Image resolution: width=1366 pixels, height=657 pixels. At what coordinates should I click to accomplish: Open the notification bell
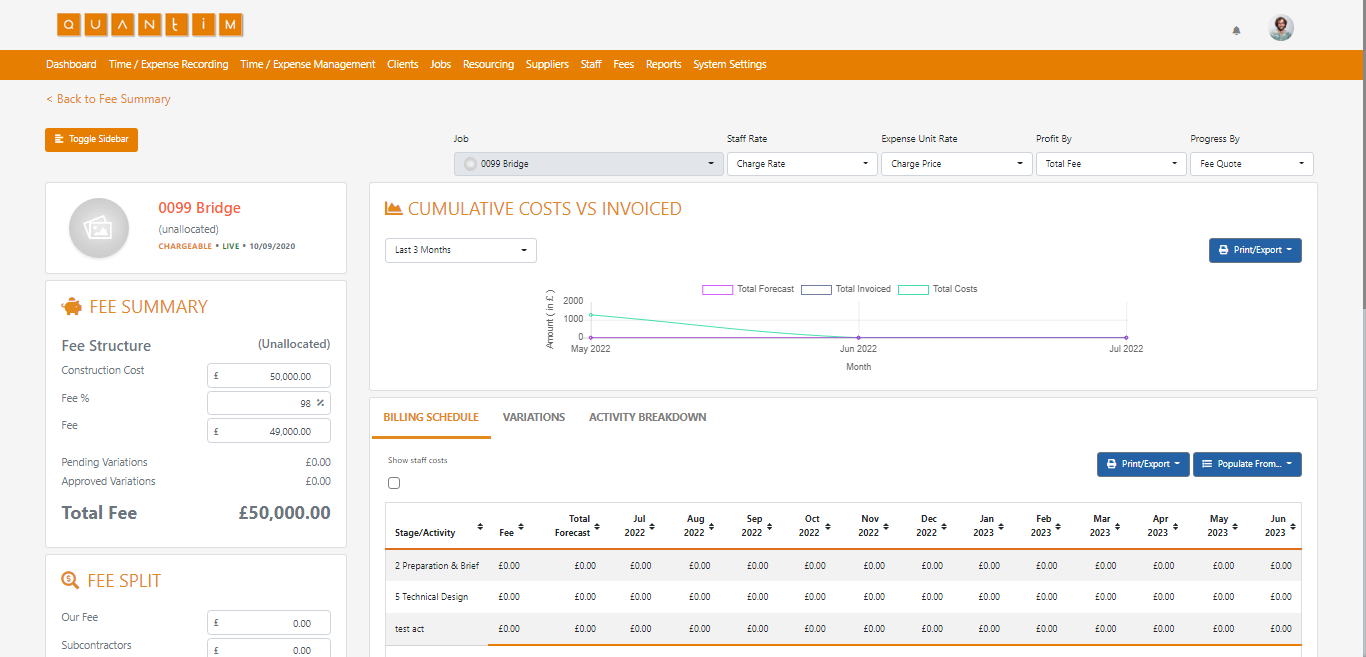pyautogui.click(x=1236, y=31)
